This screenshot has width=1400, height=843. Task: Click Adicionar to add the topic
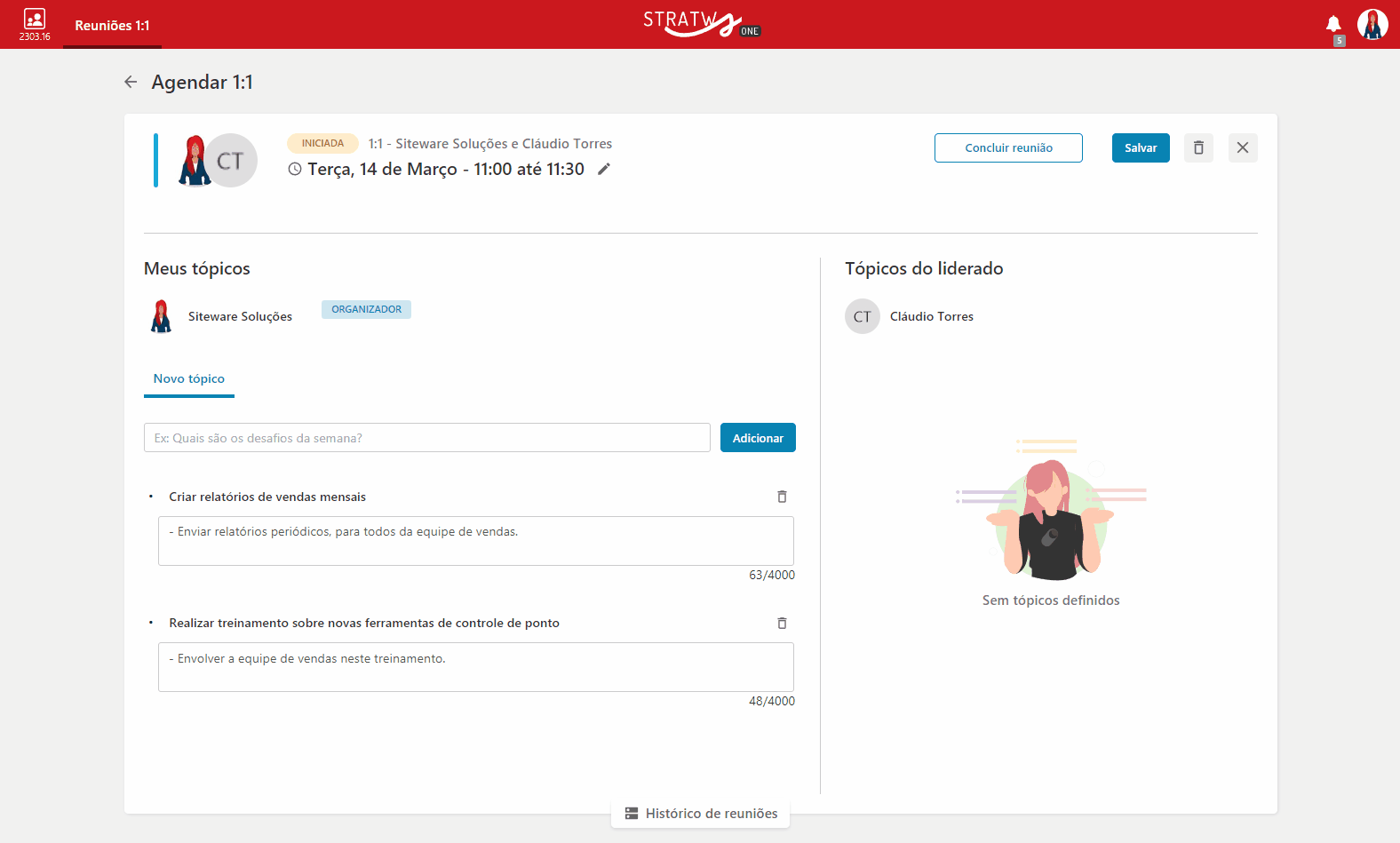pyautogui.click(x=758, y=438)
